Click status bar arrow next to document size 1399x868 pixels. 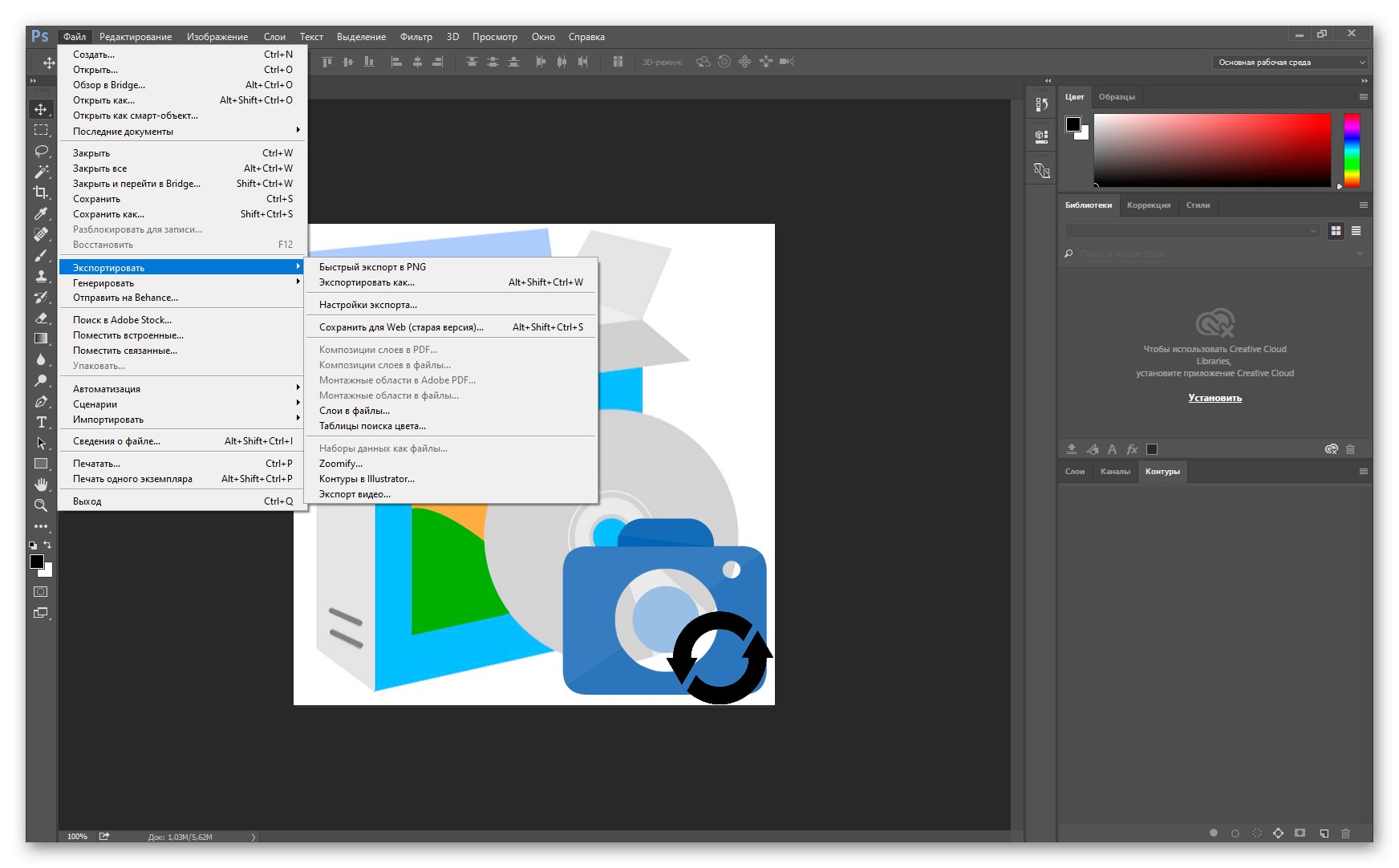tap(253, 837)
